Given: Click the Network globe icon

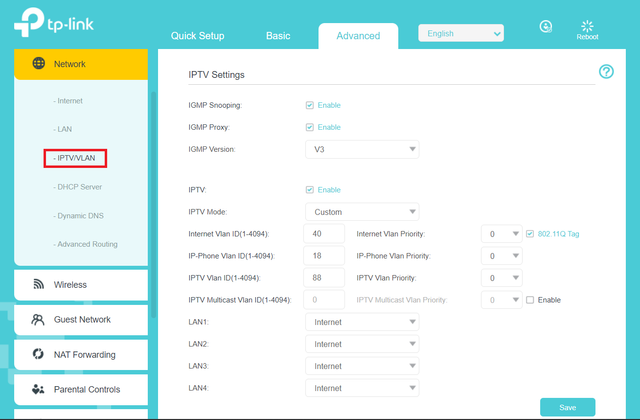Looking at the screenshot, I should pos(39,63).
